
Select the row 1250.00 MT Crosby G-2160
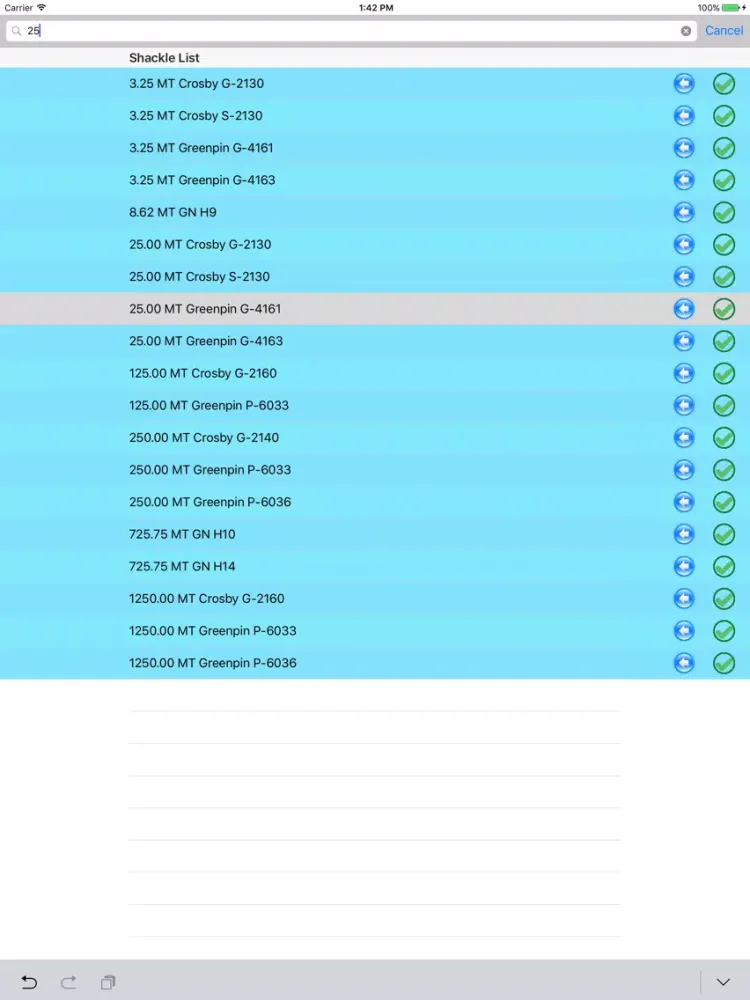(375, 599)
